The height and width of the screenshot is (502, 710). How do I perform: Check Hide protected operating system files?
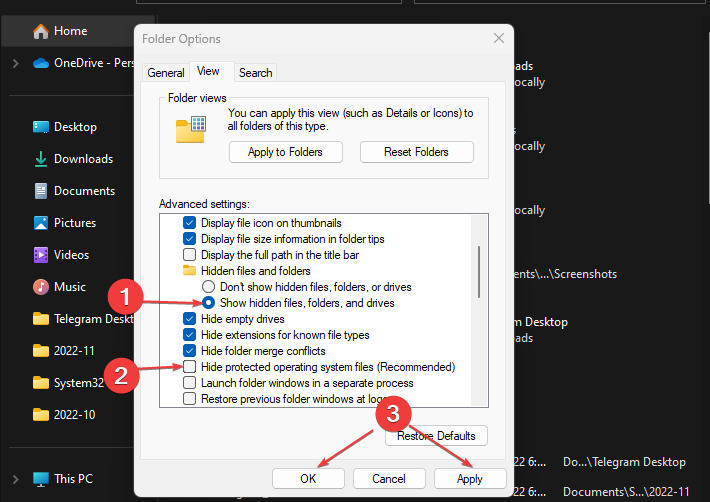(x=189, y=367)
